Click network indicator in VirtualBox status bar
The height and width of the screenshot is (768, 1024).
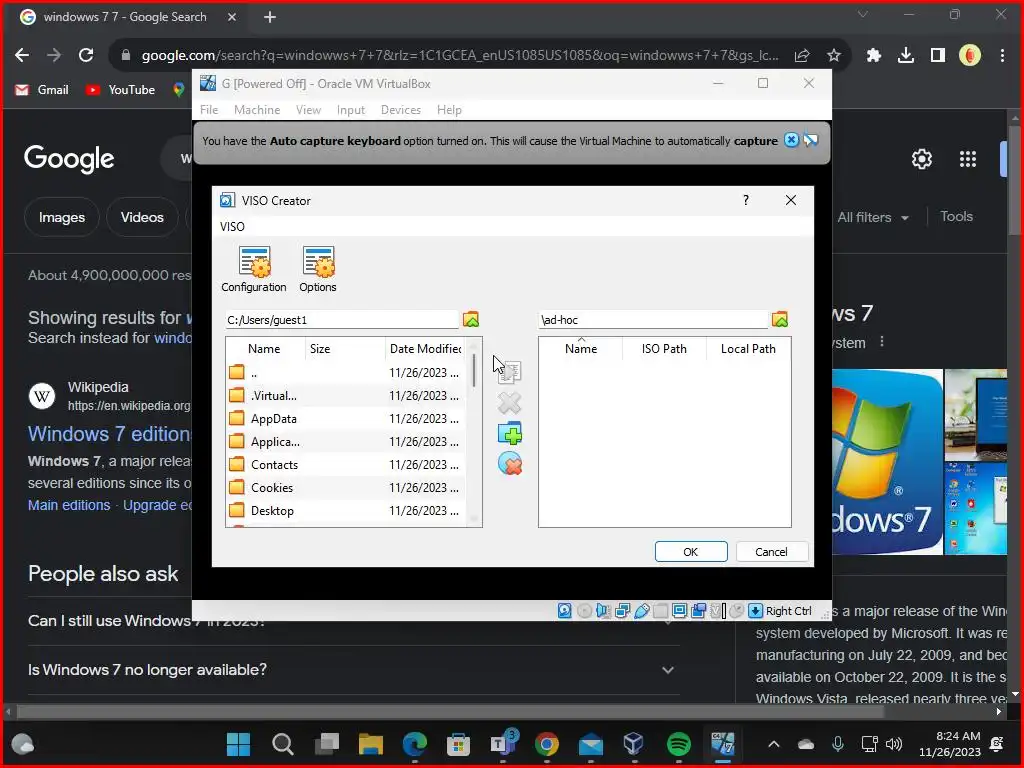tap(622, 611)
